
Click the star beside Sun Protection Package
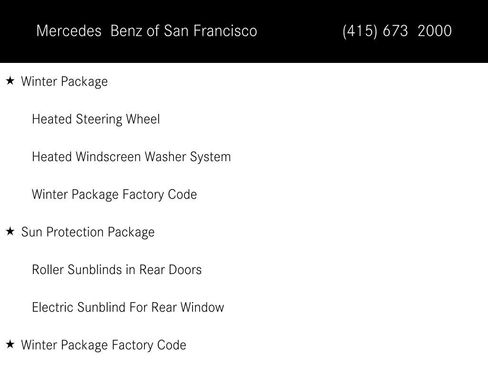(x=10, y=231)
